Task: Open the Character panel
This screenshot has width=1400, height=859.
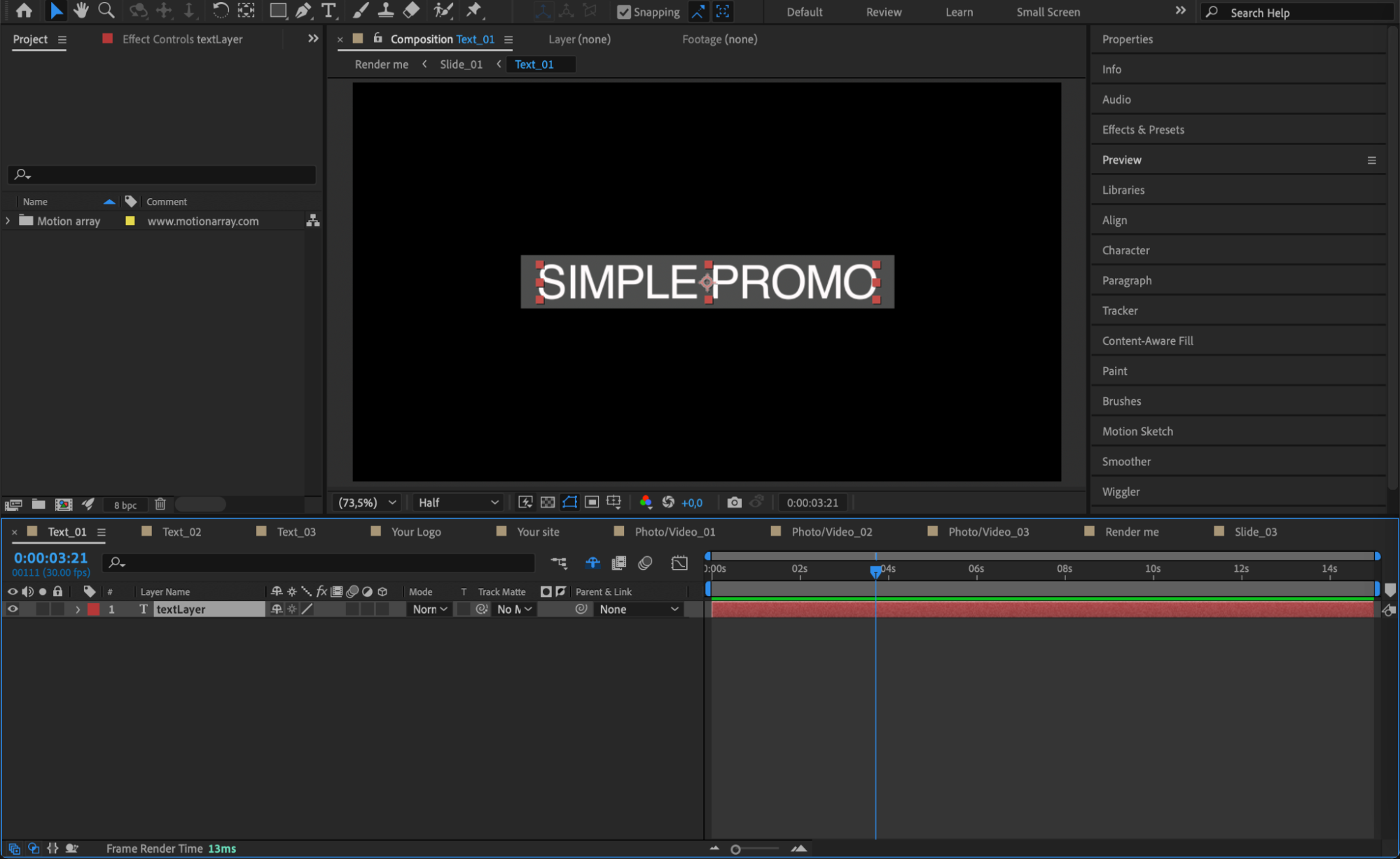Action: (1125, 250)
